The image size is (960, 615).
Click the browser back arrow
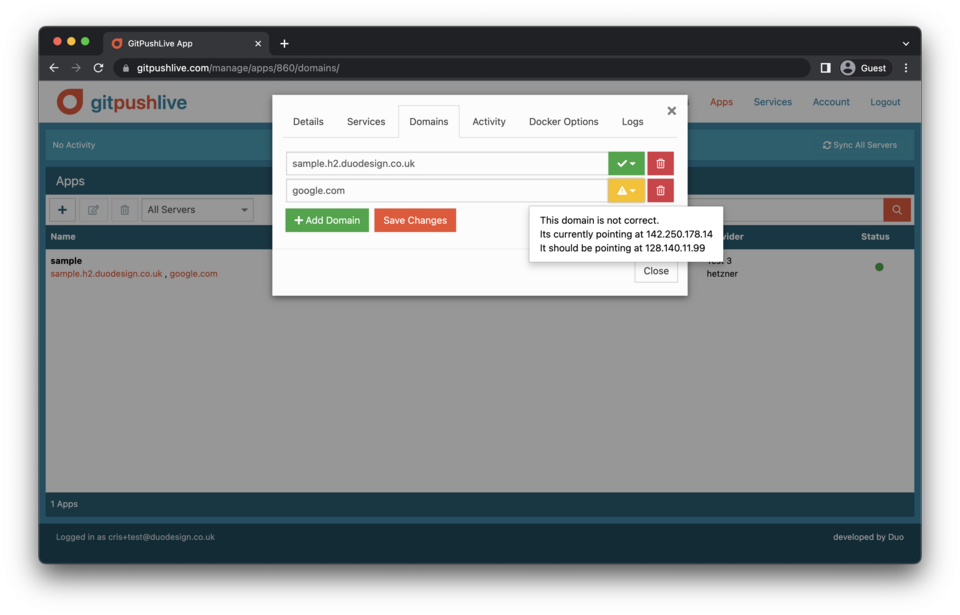click(x=54, y=68)
